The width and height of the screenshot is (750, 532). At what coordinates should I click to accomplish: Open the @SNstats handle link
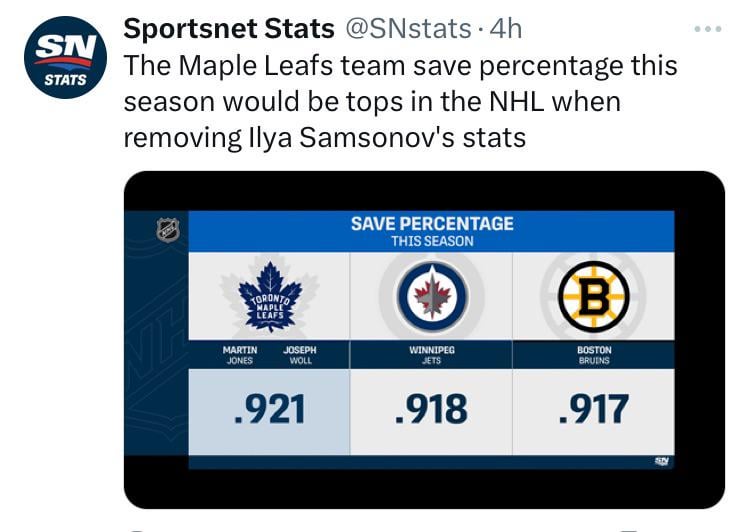coord(407,29)
